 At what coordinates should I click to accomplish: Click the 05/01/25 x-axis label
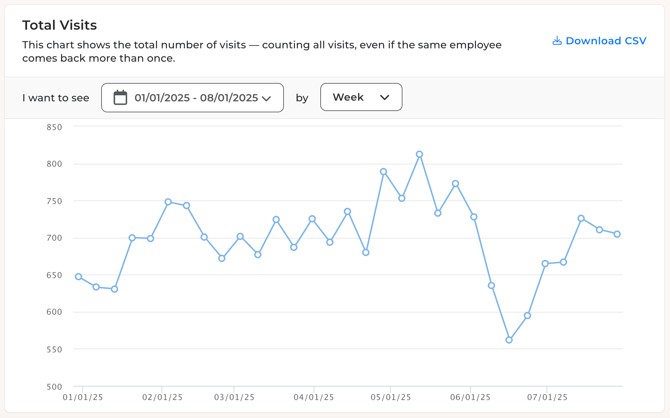pos(391,397)
